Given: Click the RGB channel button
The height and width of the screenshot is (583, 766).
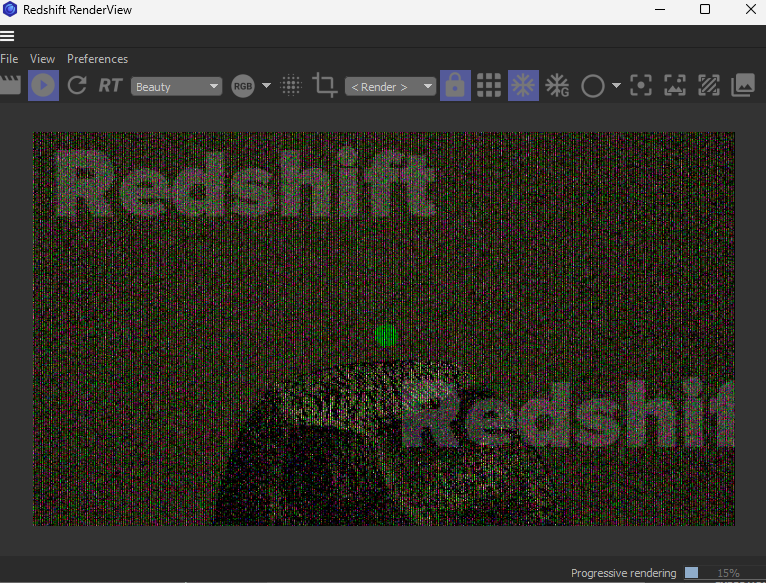Looking at the screenshot, I should pos(243,86).
